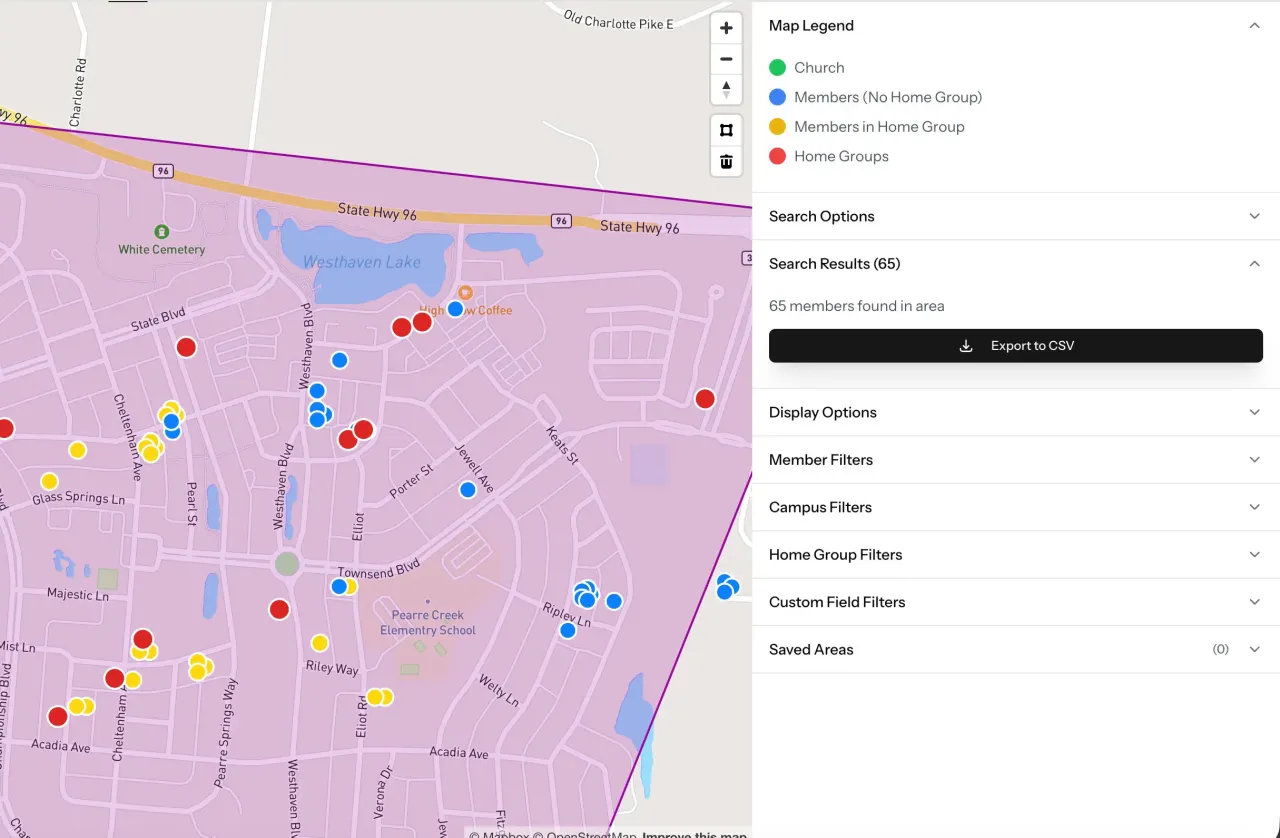
Task: Click green Church legend swatch
Action: 777,68
